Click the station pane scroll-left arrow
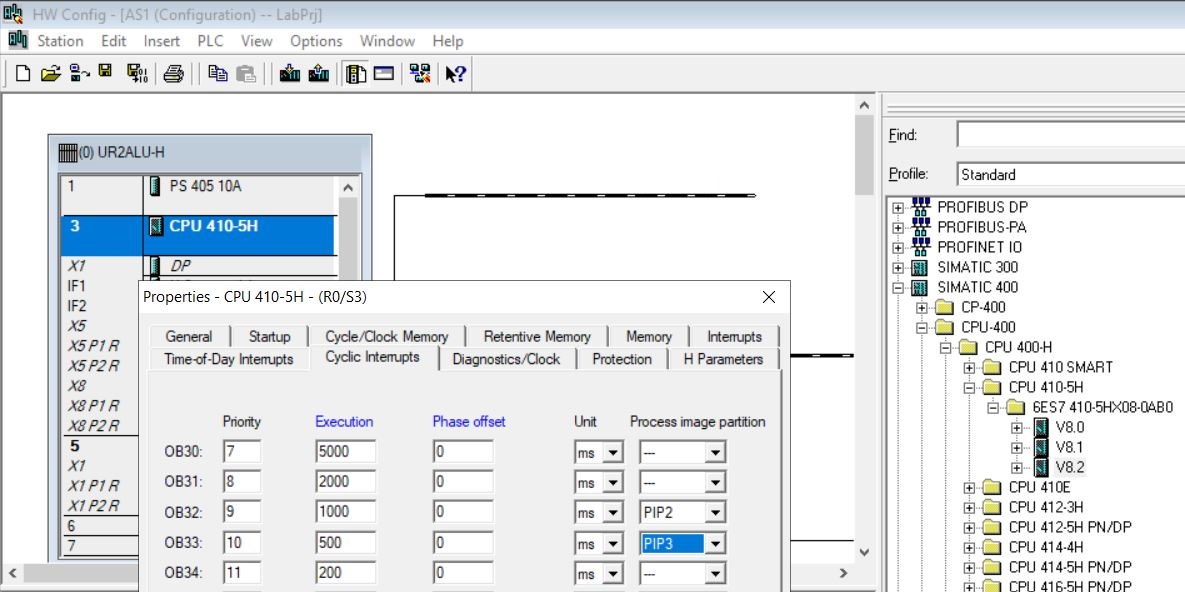The image size is (1185, 592). [x=11, y=572]
